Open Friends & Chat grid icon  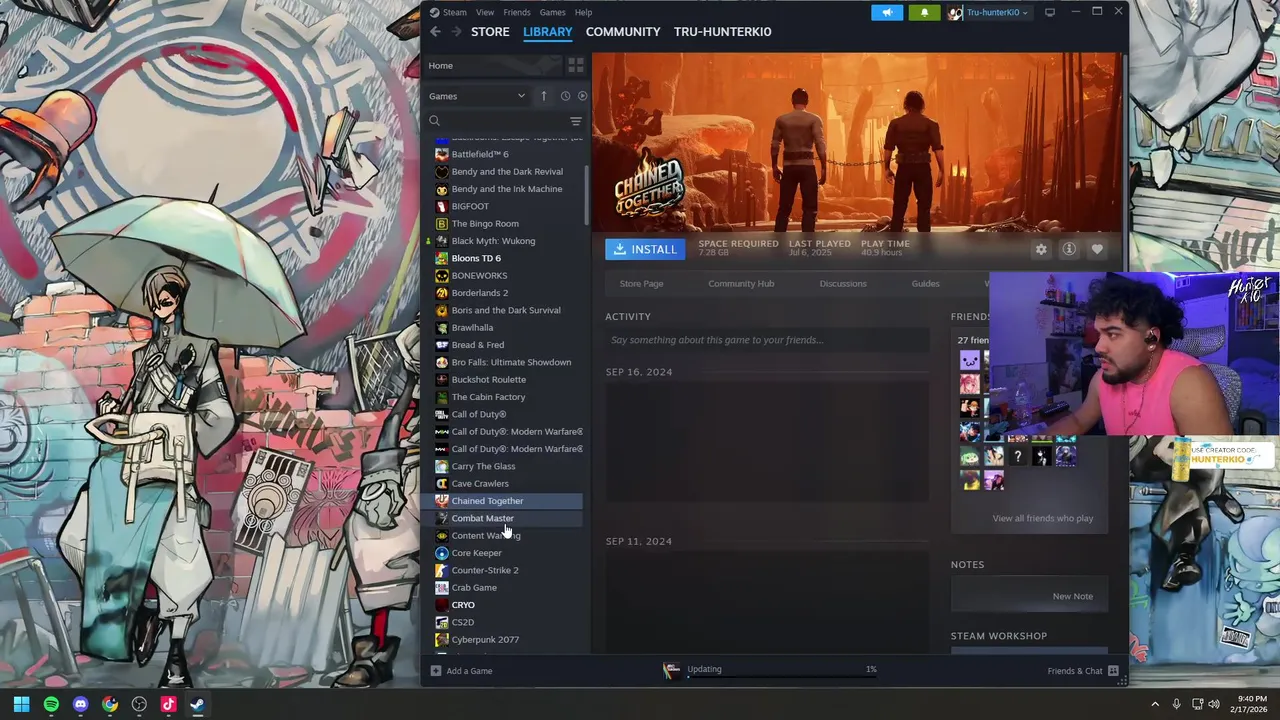click(x=1113, y=671)
